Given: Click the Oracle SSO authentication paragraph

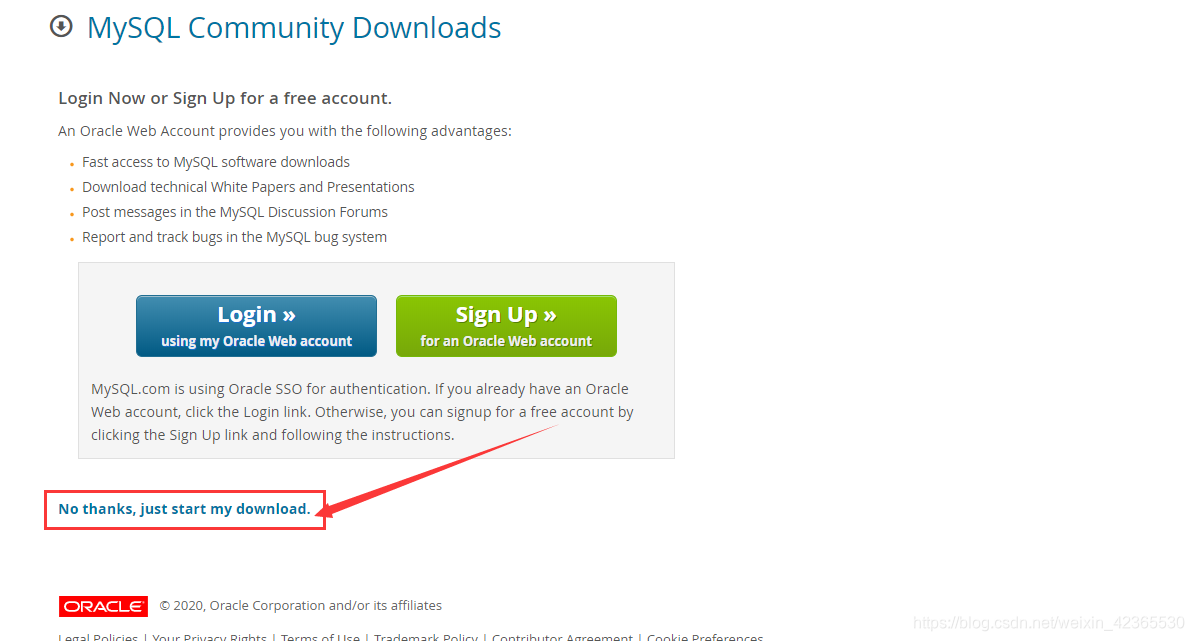Looking at the screenshot, I should [362, 412].
